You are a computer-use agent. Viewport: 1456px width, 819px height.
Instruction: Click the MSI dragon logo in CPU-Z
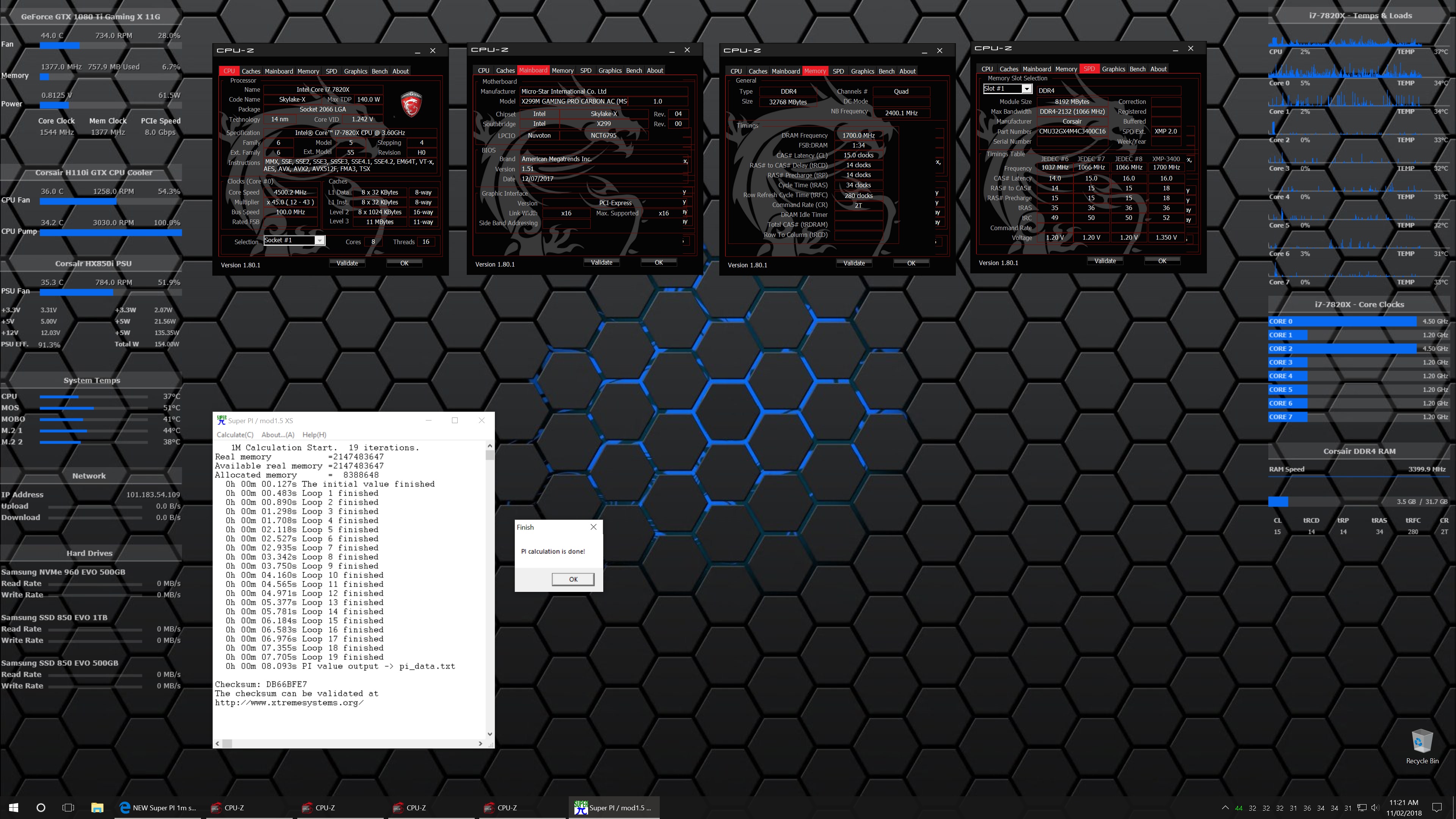(x=411, y=104)
